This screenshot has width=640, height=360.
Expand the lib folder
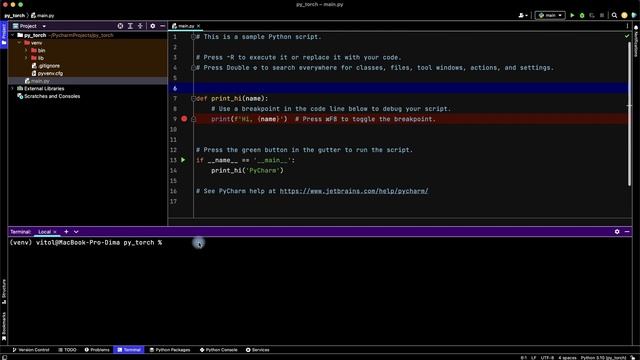pos(27,58)
